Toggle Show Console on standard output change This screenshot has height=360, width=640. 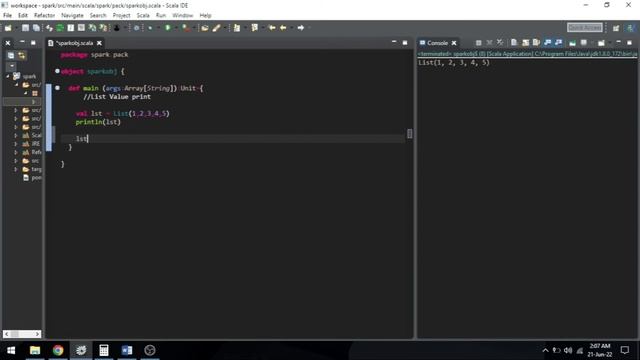click(x=547, y=42)
